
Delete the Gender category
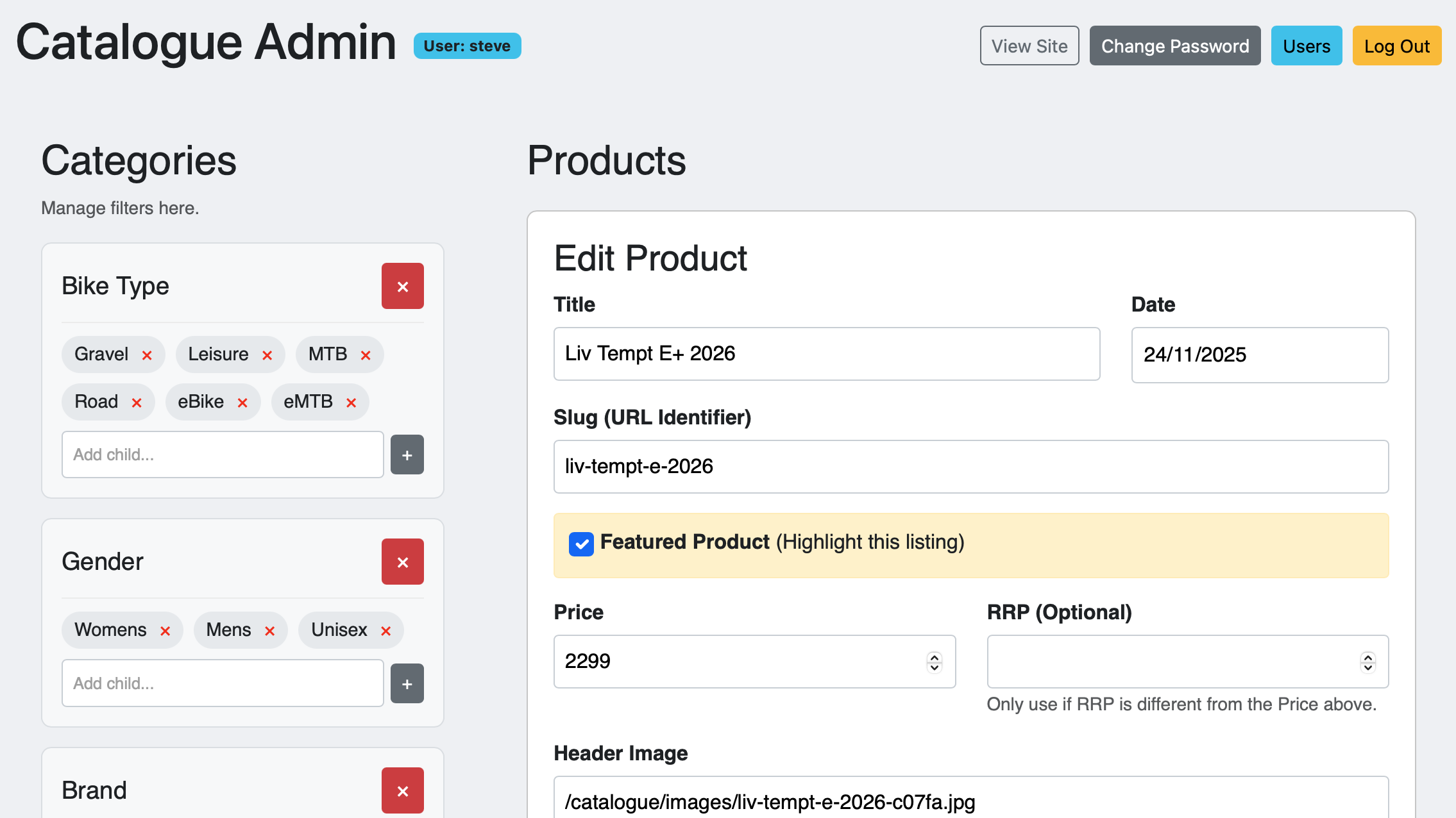point(402,562)
